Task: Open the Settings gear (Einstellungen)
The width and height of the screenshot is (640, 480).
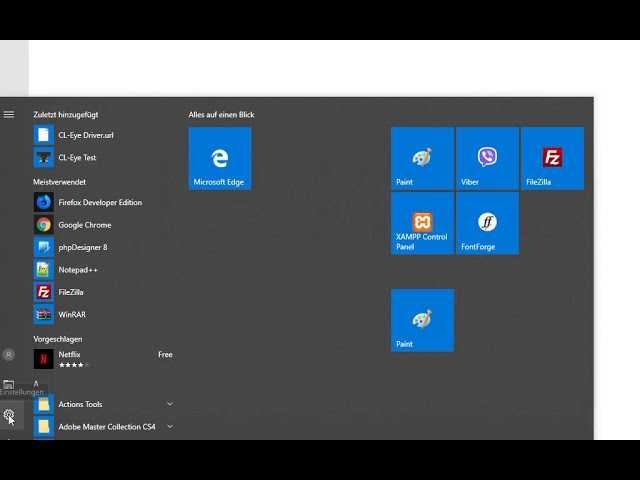Action: click(x=9, y=415)
